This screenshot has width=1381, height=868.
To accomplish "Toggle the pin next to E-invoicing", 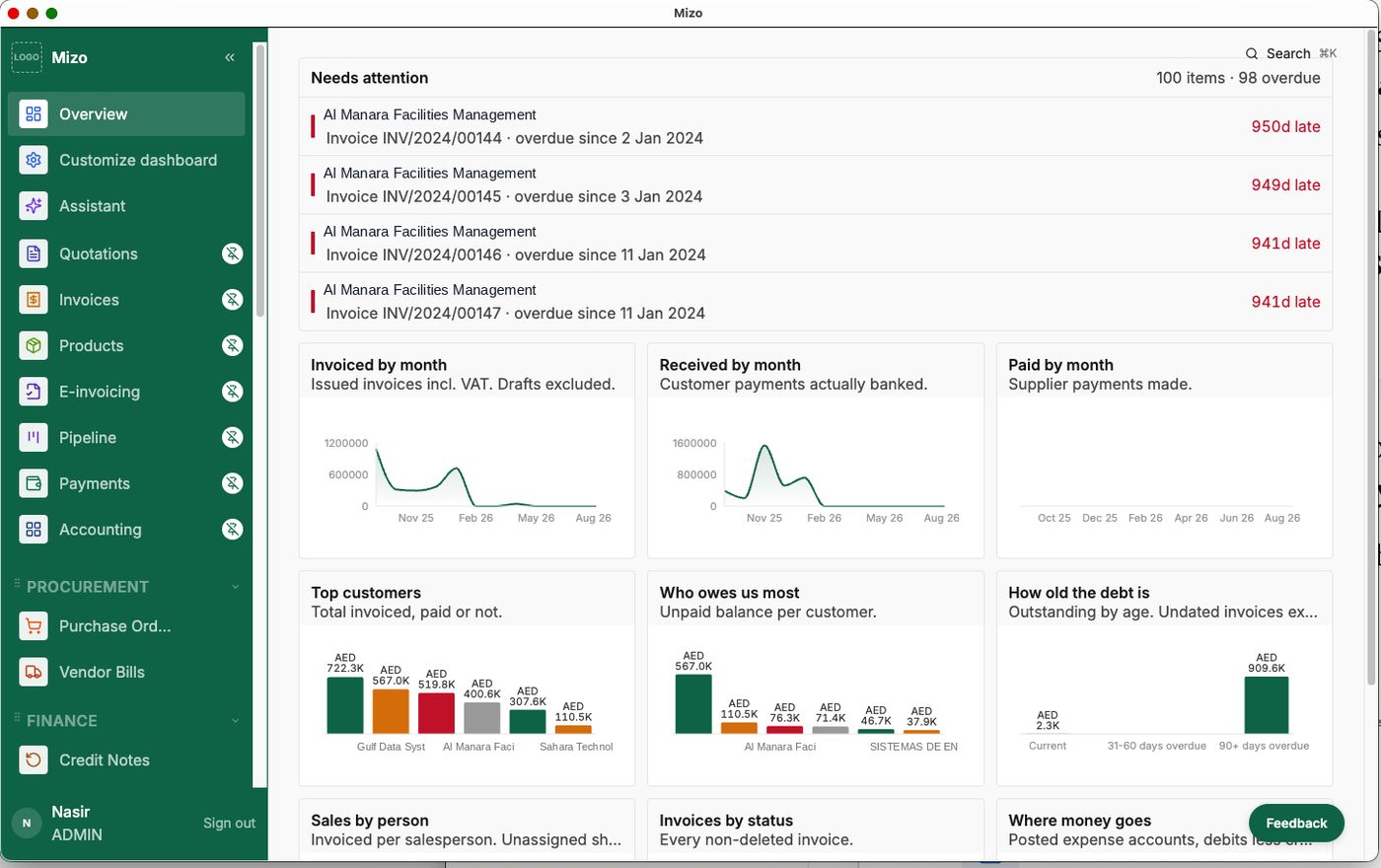I will [233, 392].
